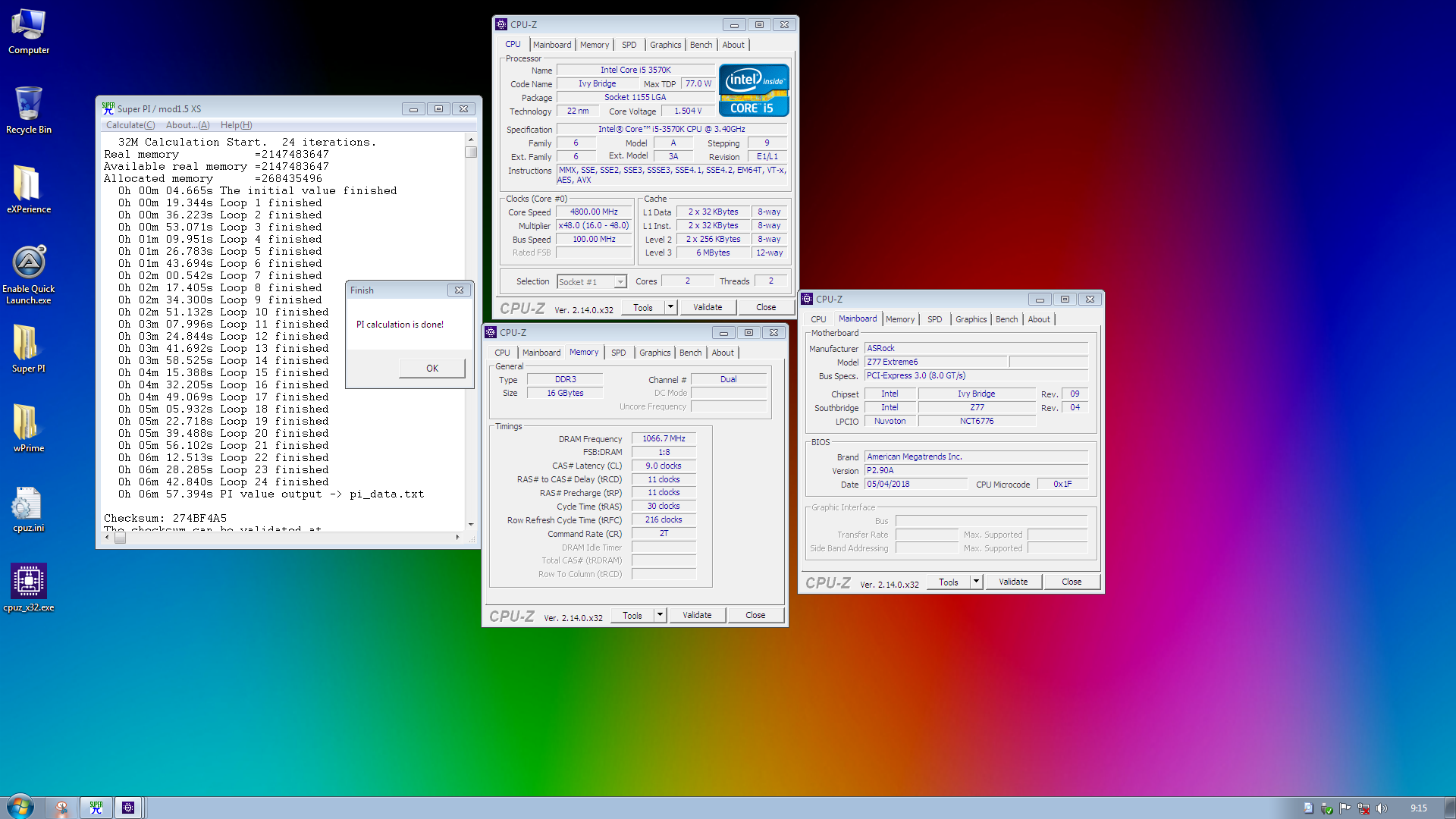Switch to Memory tab in CPU window

point(595,45)
